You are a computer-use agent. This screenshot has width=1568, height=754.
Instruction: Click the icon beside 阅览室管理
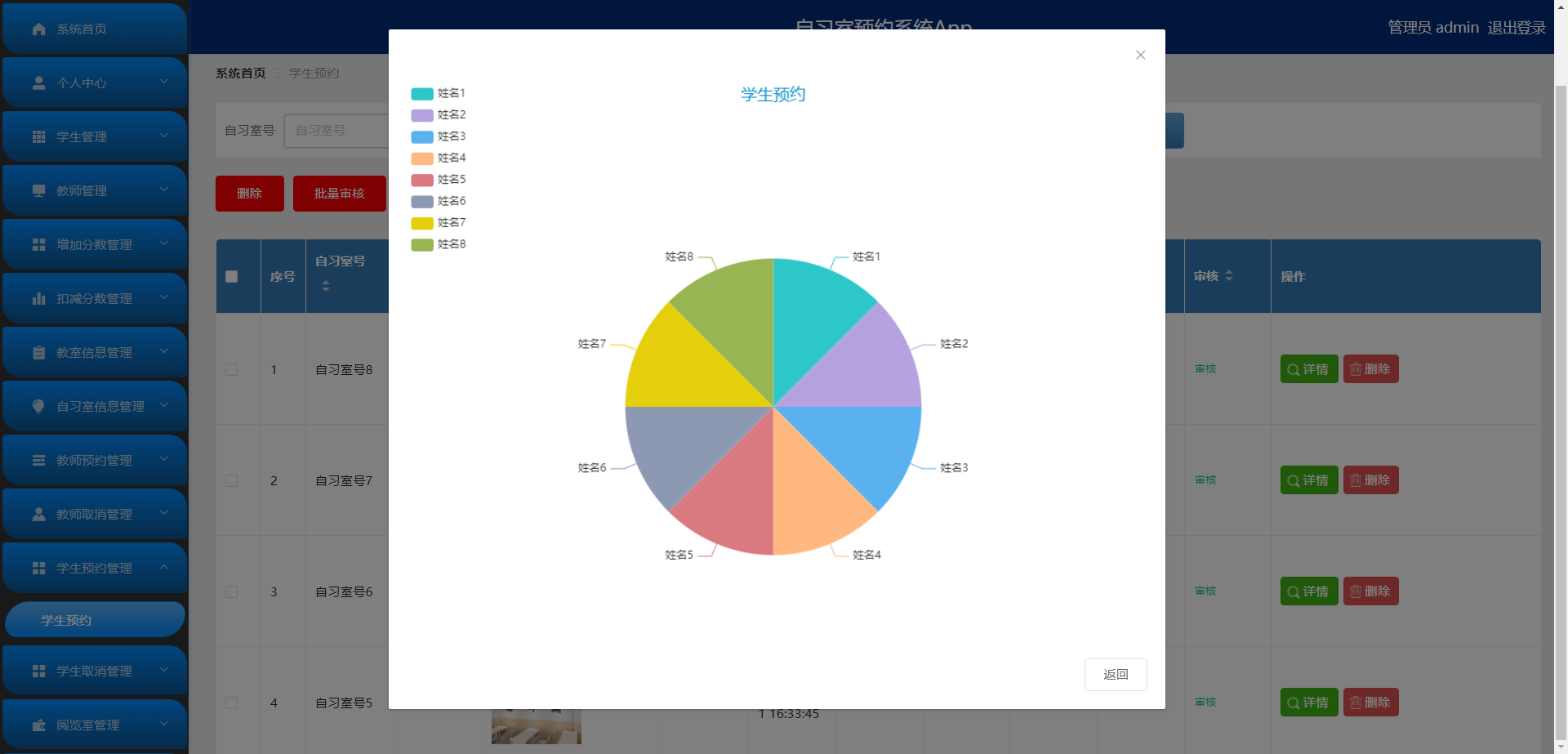coord(38,725)
